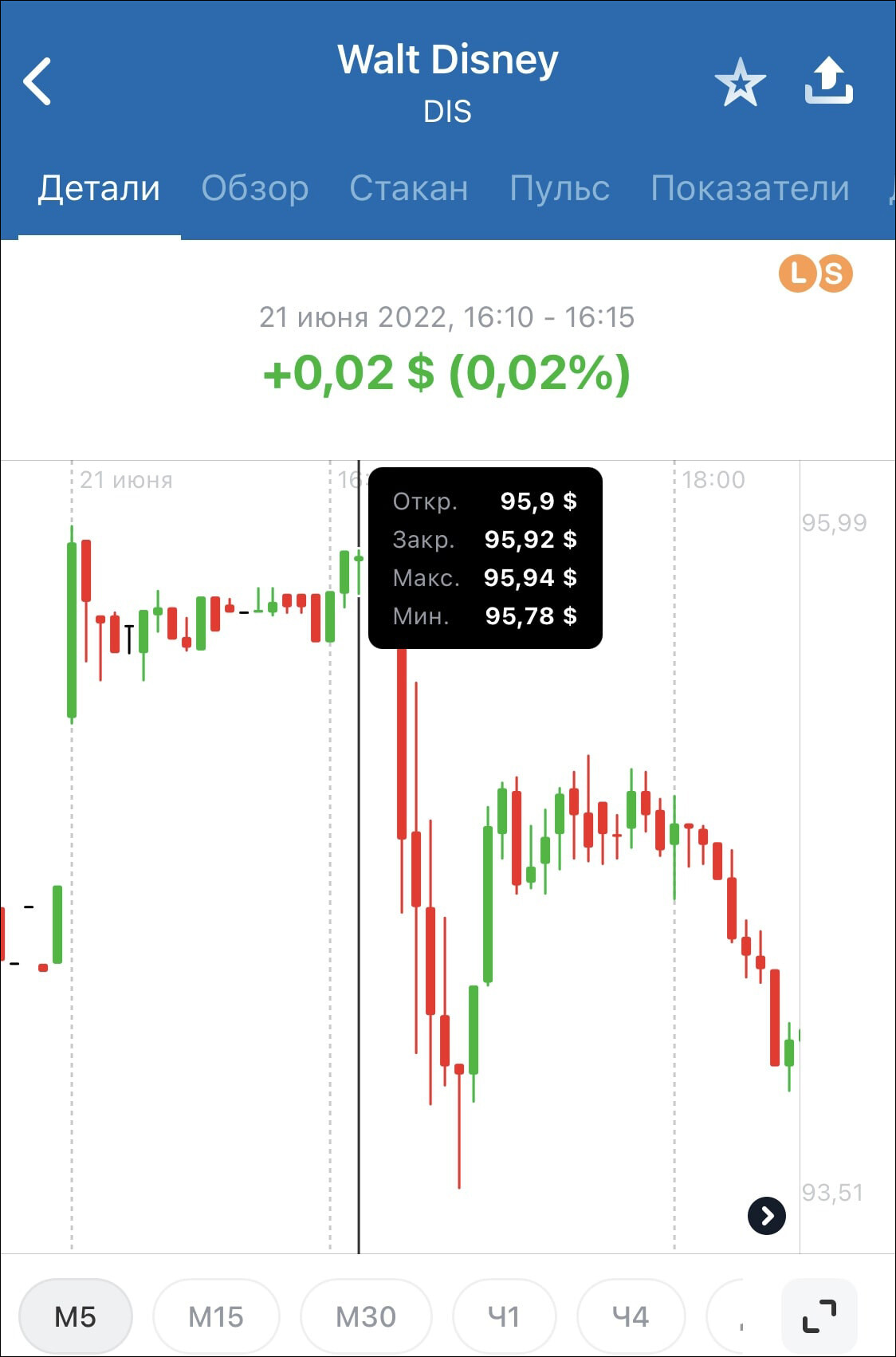Set chart interval to Ч1
Screen dimensions: 896x1357
[x=504, y=1316]
